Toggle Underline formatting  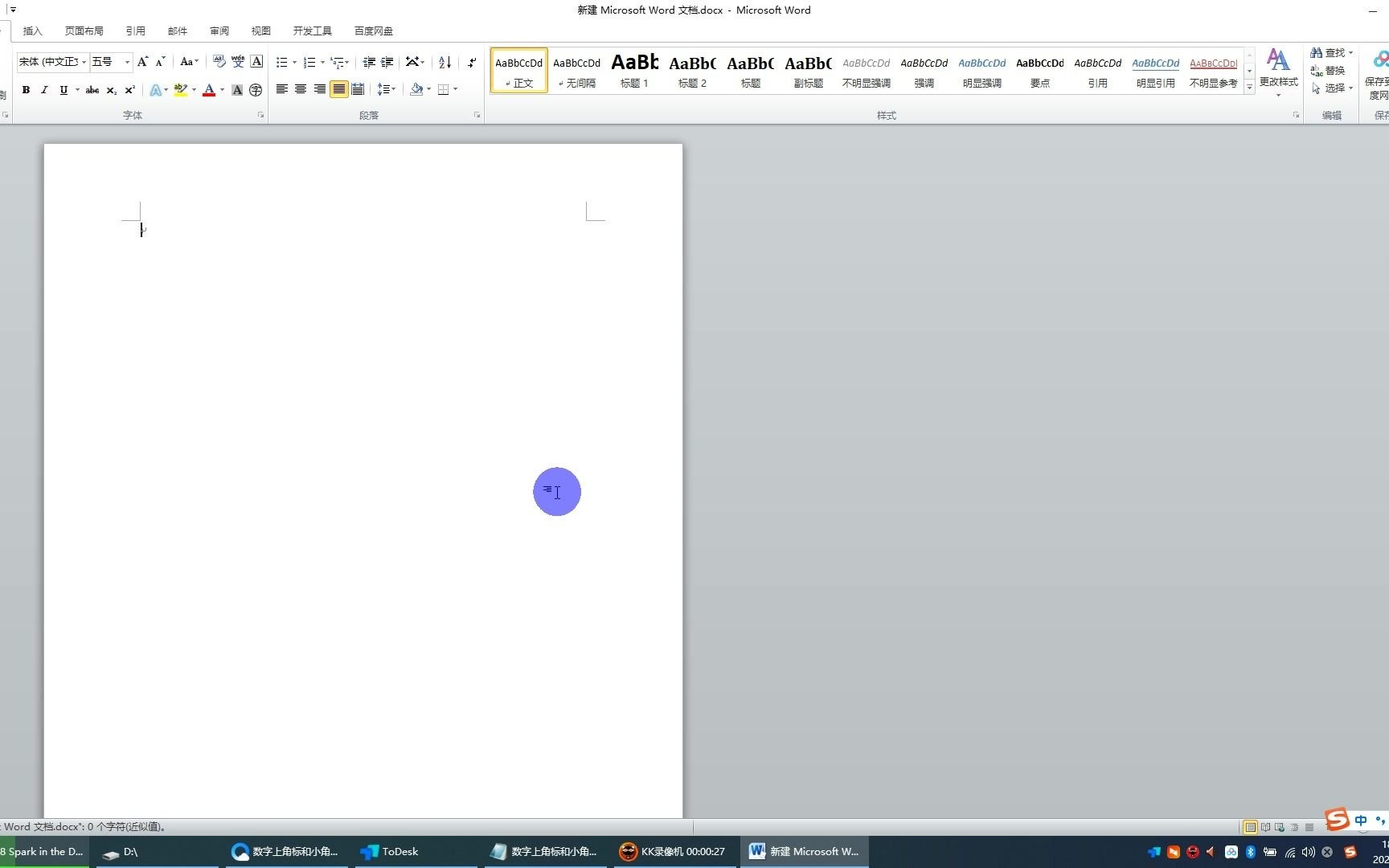coord(64,90)
